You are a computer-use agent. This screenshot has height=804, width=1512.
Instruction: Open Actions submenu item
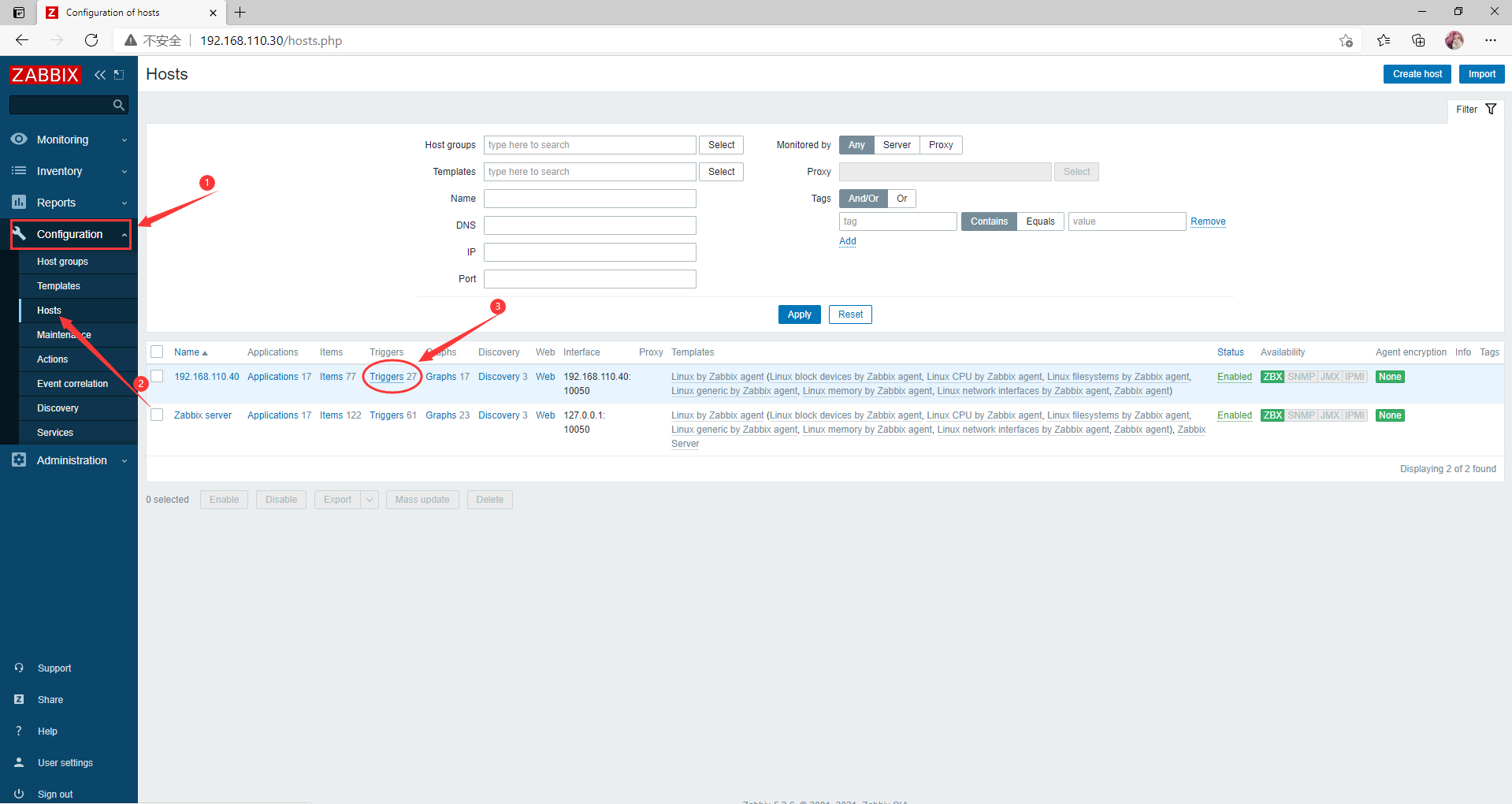[52, 359]
